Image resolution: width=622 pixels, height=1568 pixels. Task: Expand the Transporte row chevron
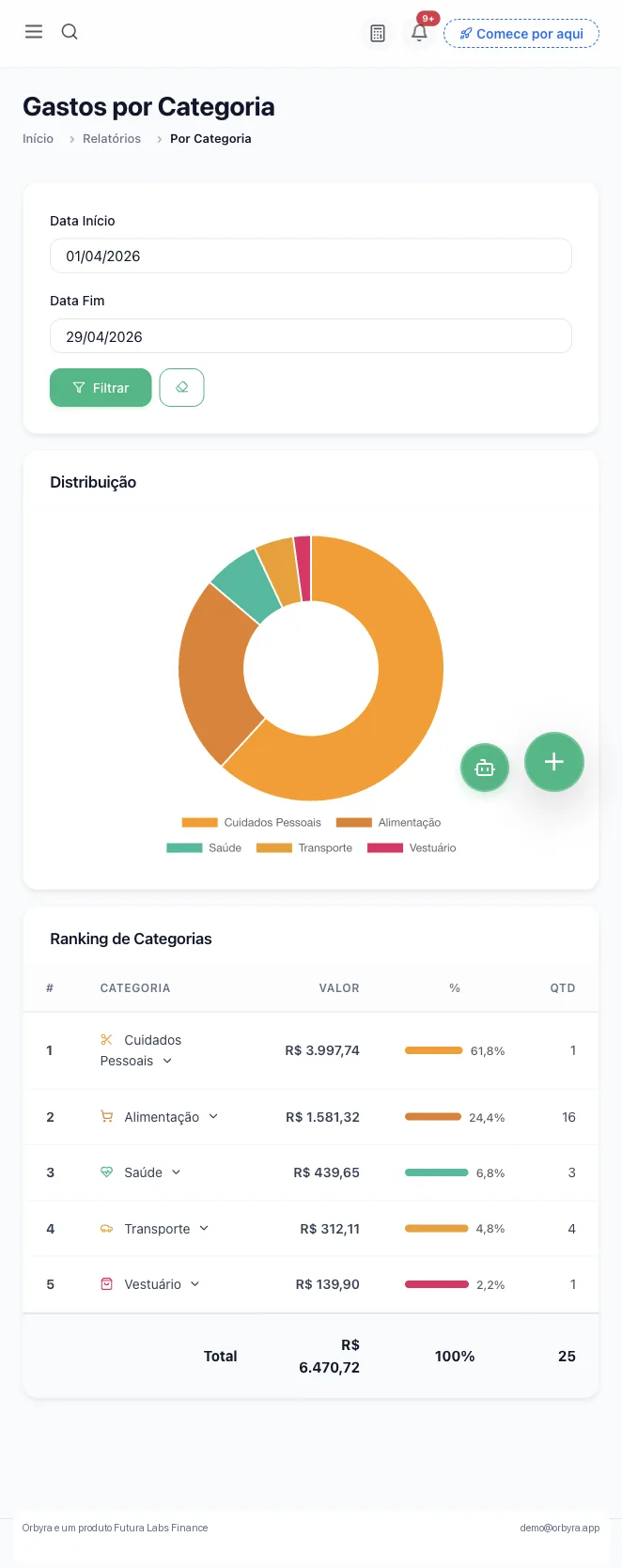[x=204, y=1229]
